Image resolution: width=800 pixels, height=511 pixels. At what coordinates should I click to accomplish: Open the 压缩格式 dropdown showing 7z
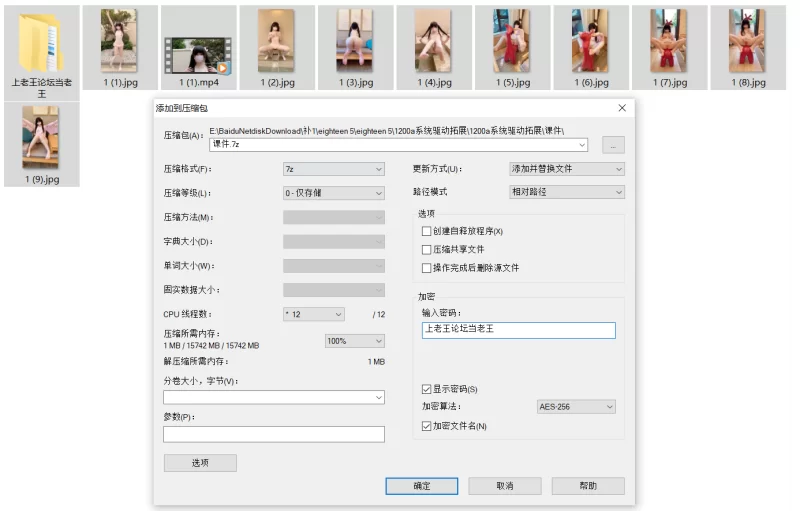tap(334, 169)
